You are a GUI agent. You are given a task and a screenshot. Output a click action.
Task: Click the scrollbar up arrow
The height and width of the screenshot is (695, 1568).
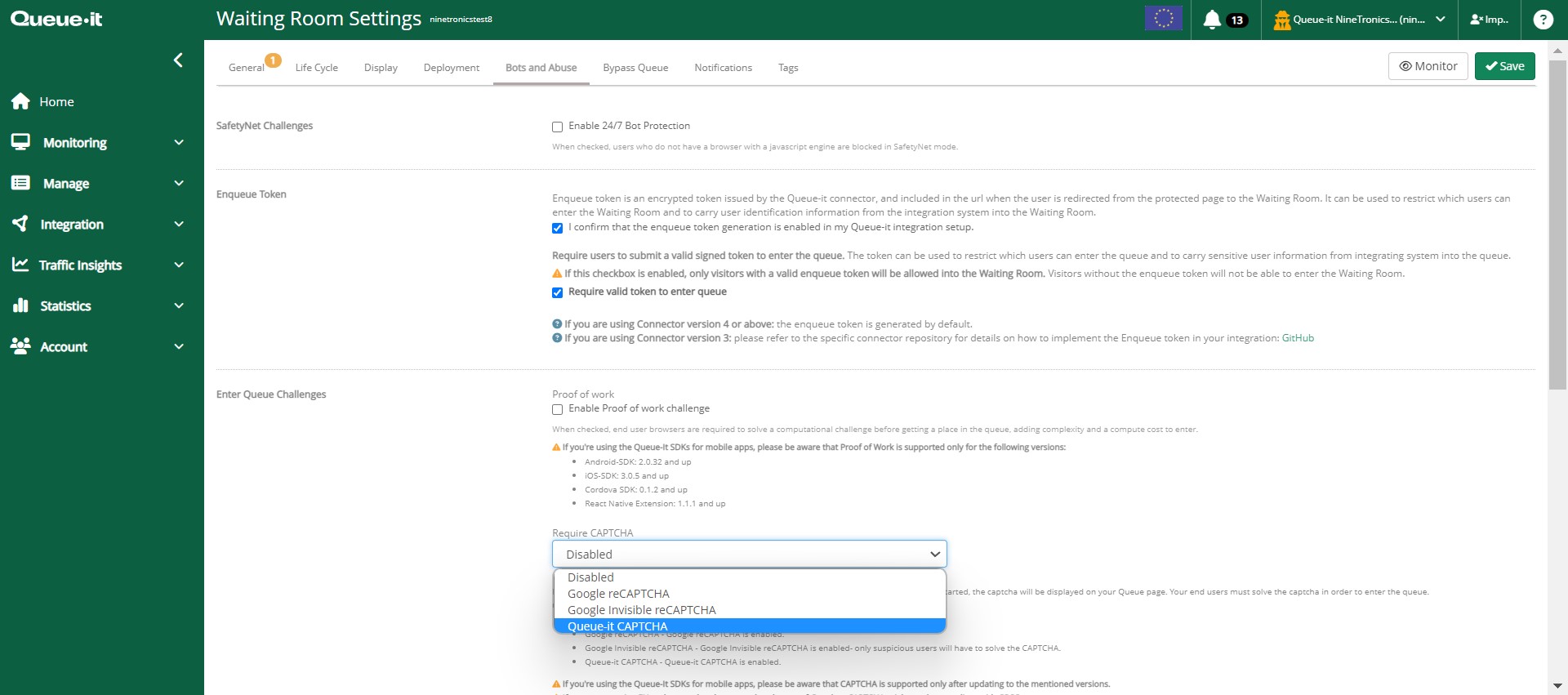pyautogui.click(x=1557, y=50)
